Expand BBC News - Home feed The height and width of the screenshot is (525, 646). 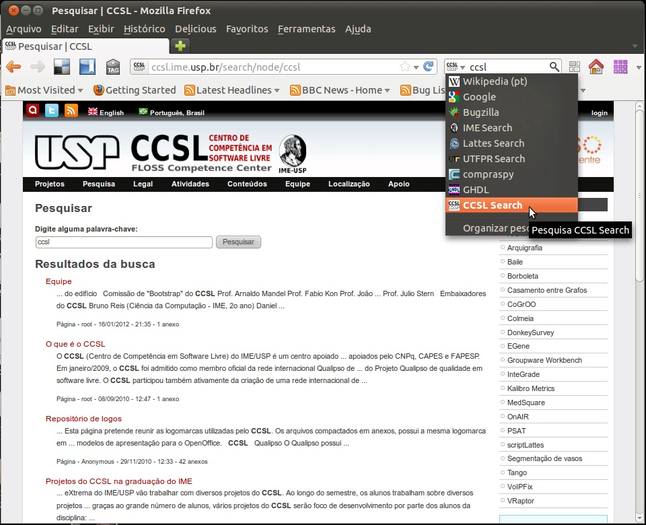340,90
